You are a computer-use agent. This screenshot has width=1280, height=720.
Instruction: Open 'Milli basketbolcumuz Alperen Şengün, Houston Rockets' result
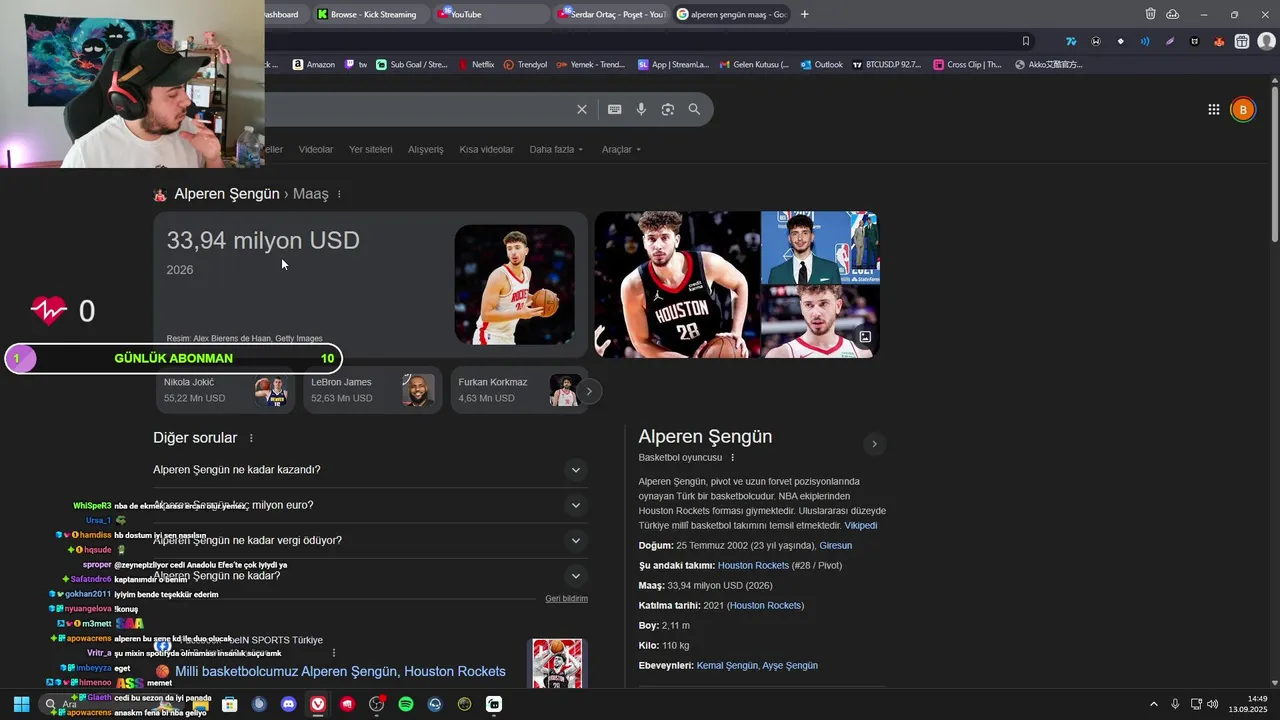pyautogui.click(x=340, y=672)
